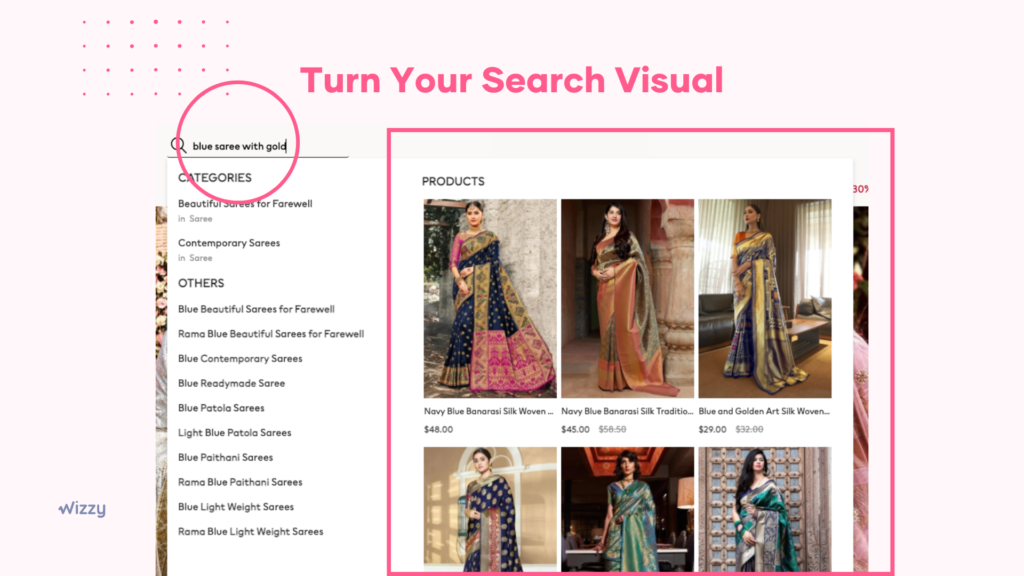Open Blue and Golden Art Silk saree image
This screenshot has width=1024, height=576.
765,298
